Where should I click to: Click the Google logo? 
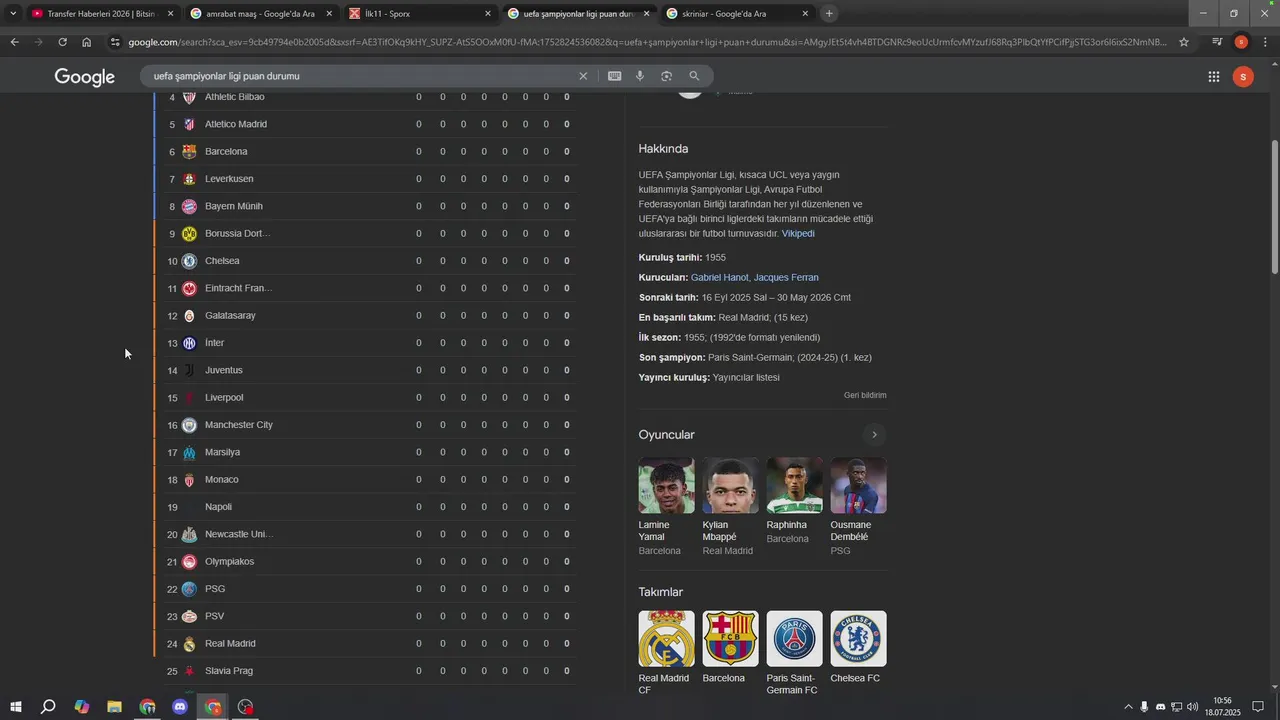click(84, 77)
